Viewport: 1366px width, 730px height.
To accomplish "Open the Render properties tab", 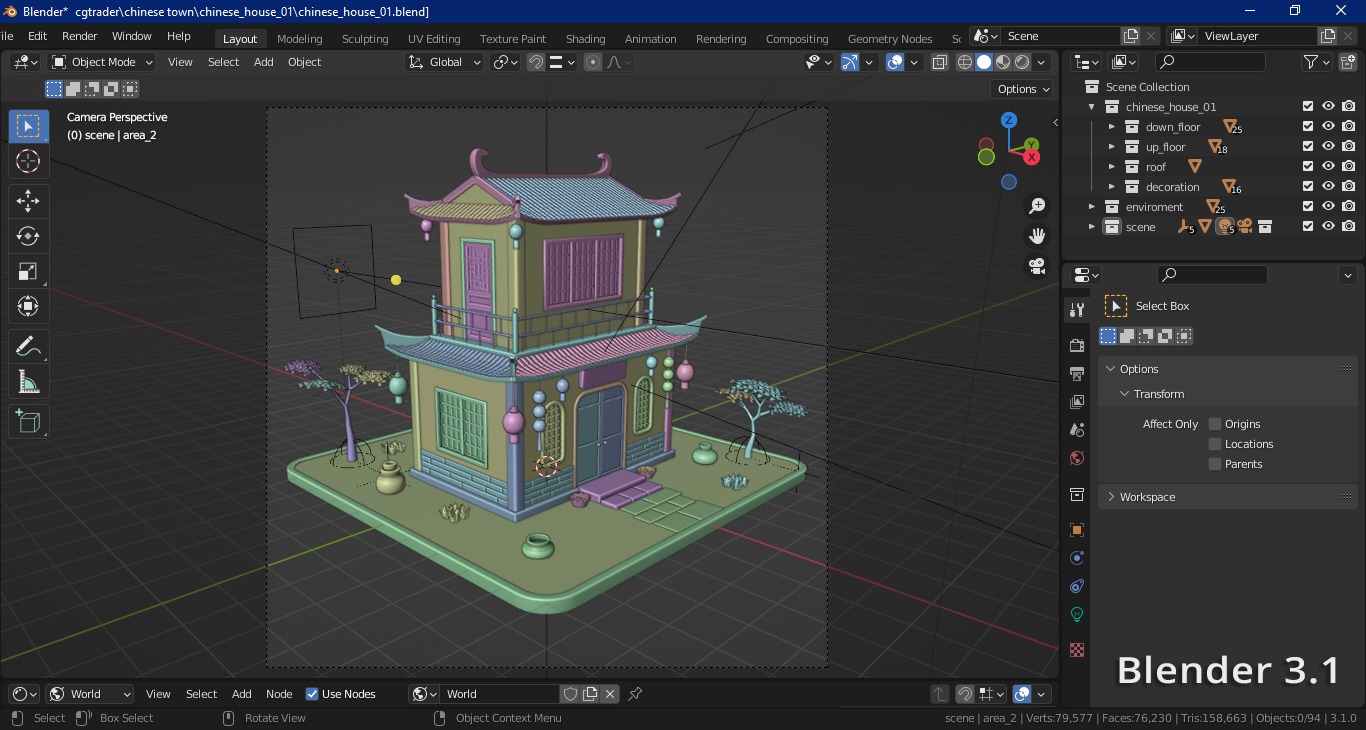I will pyautogui.click(x=1077, y=345).
